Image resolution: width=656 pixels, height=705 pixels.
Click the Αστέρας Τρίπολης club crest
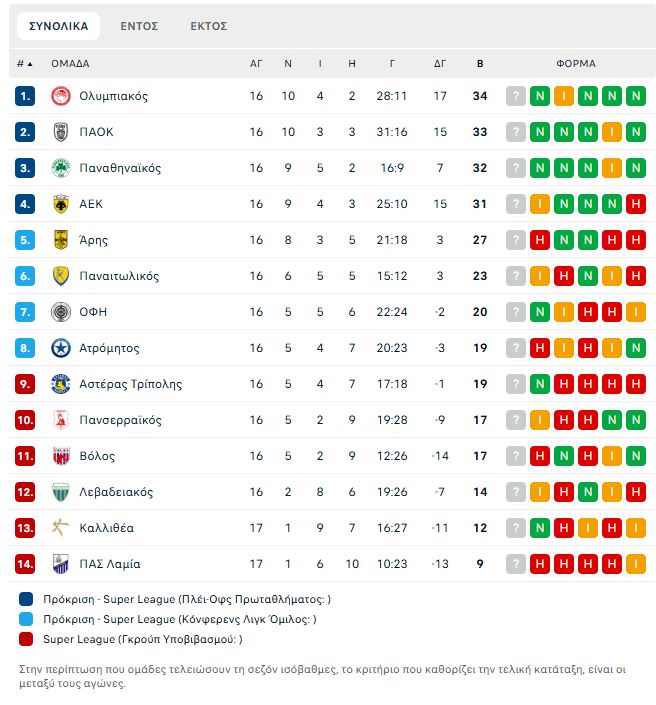point(61,384)
